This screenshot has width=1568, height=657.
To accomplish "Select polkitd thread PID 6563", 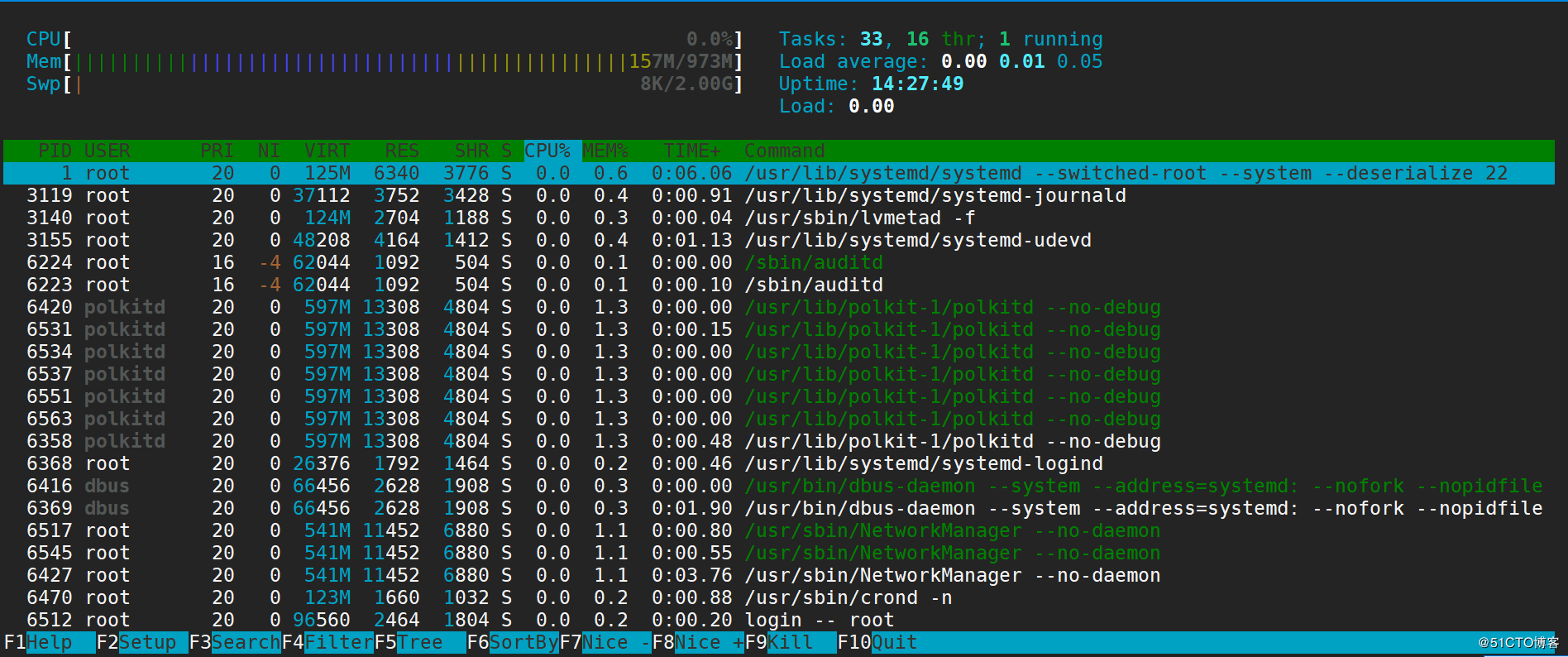I will click(779, 419).
